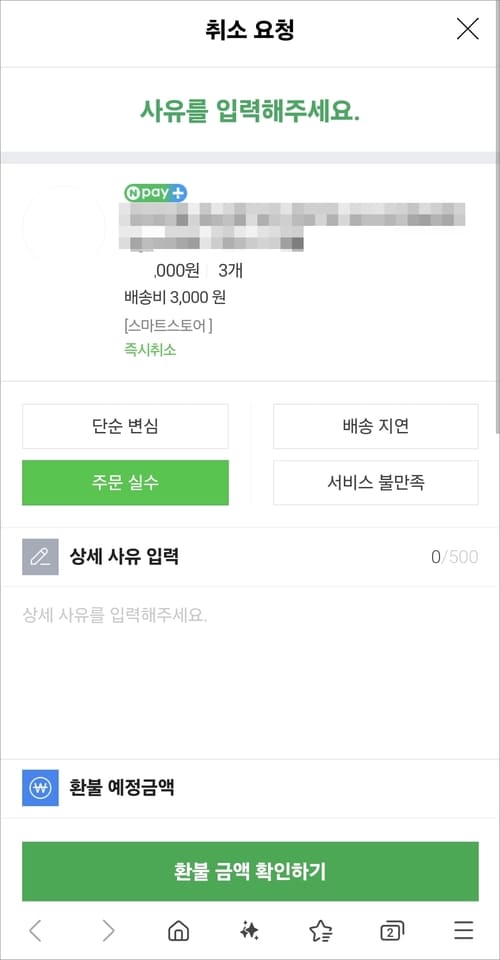Select 주문 실수 reason option
The height and width of the screenshot is (960, 500).
coord(125,482)
